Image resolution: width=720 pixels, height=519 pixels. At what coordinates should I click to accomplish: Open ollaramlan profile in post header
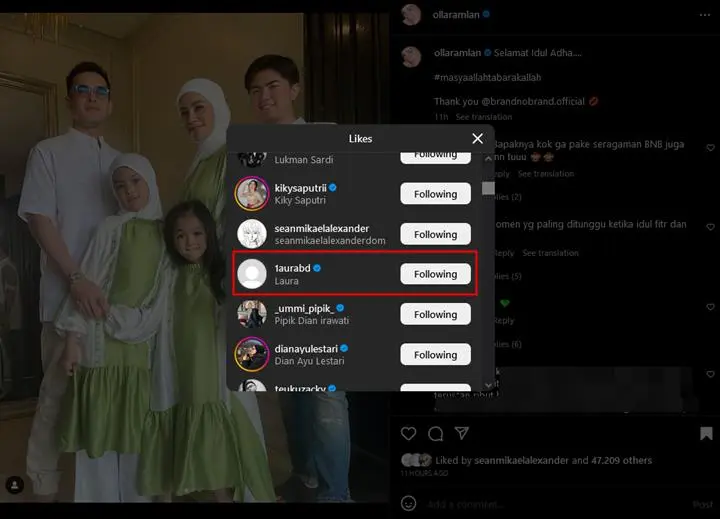[x=456, y=15]
